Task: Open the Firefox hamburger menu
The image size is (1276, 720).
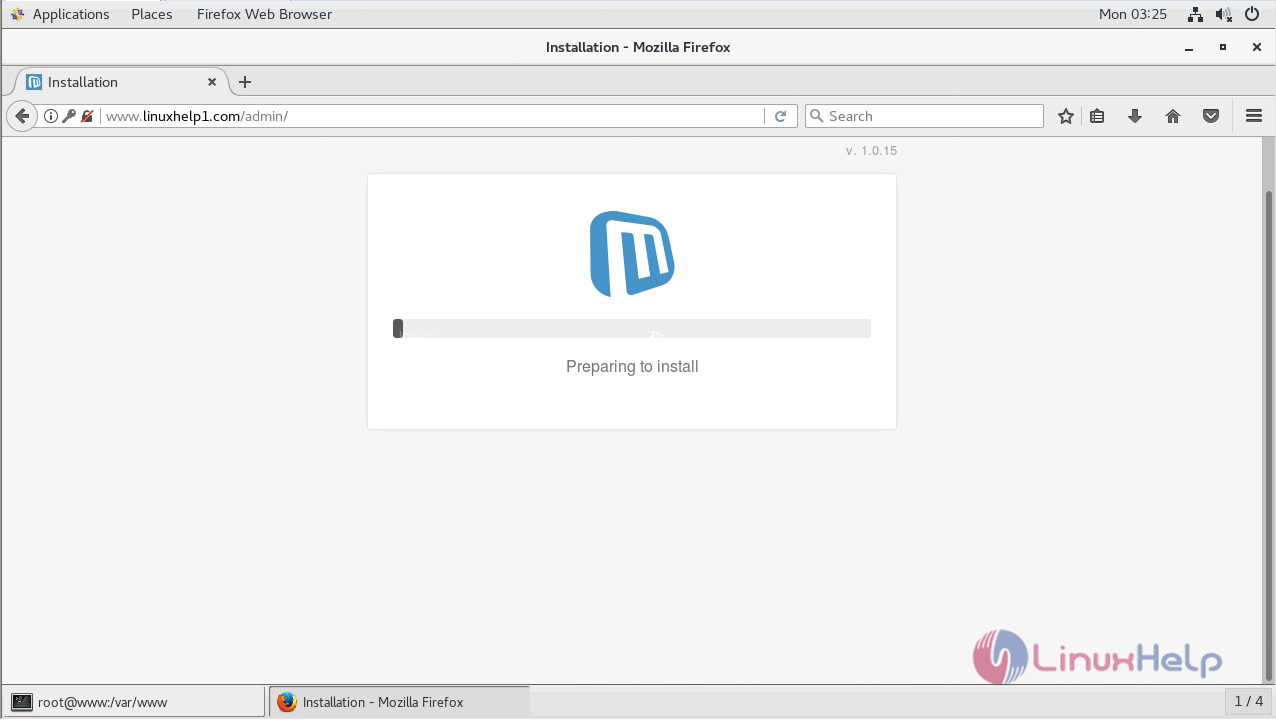Action: tap(1254, 116)
